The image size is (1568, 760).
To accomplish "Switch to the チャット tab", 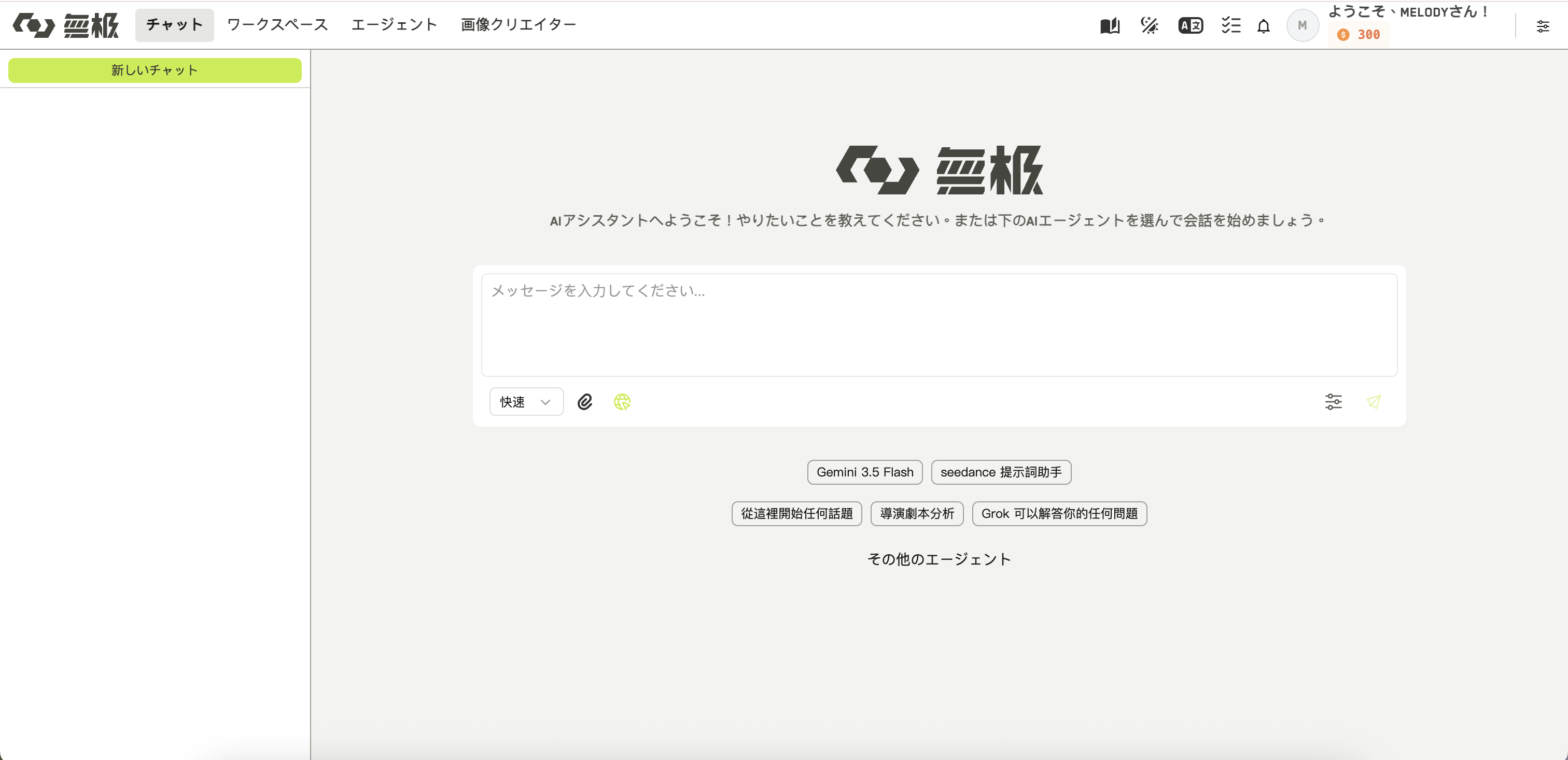I will [x=174, y=25].
